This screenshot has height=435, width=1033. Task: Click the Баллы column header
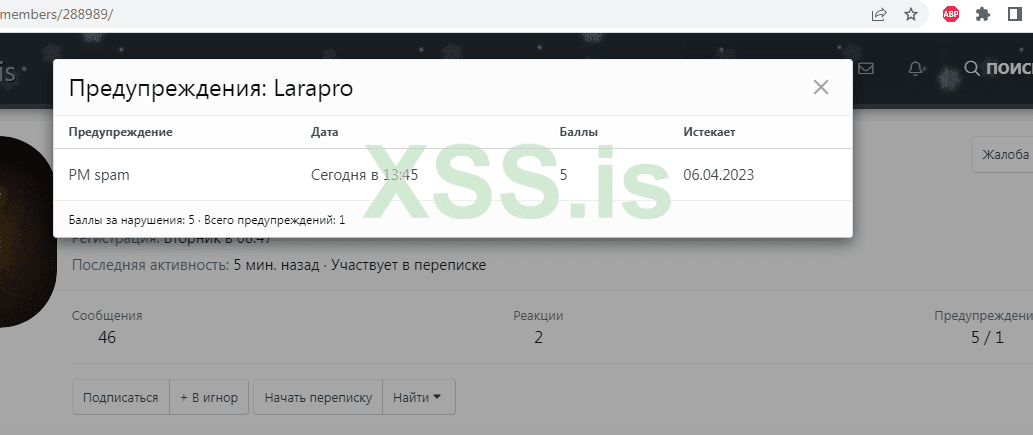[x=578, y=132]
